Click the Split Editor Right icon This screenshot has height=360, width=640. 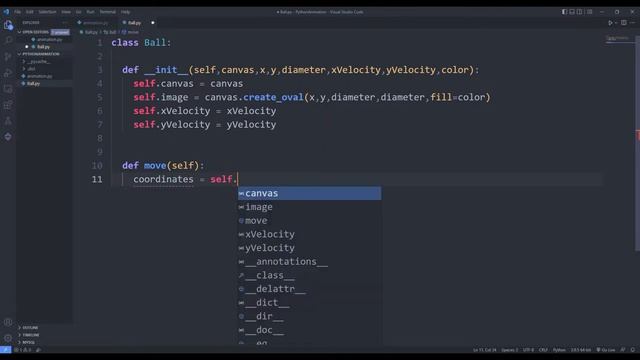pyautogui.click(x=624, y=23)
